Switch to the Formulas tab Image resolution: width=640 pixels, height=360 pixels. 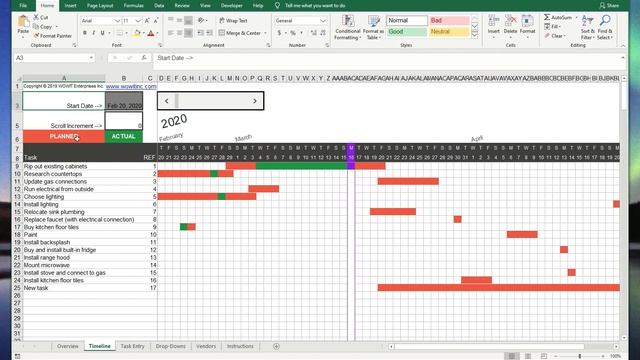click(x=133, y=6)
